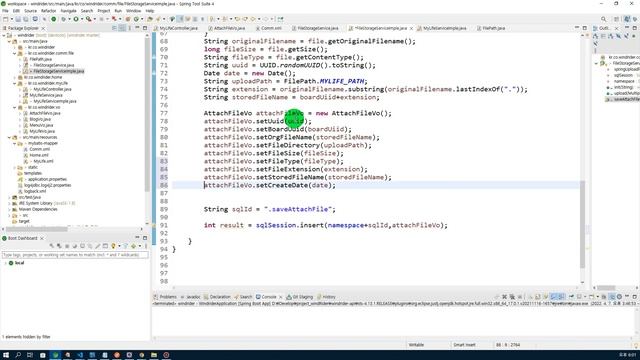Open File Explorer from the taskbar
Screen dimensions: 640x360
(x=154, y=355)
